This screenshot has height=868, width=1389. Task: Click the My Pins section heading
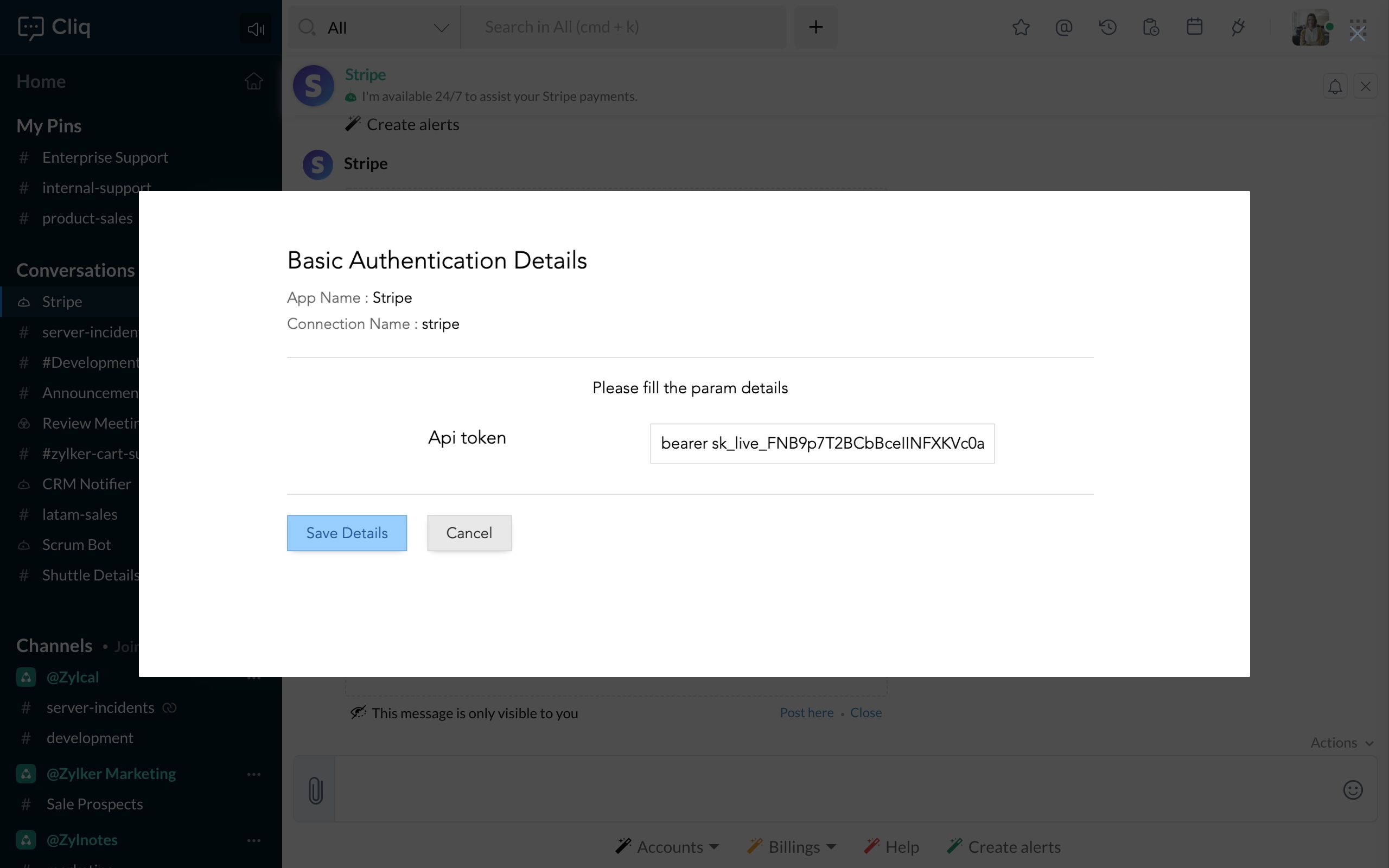[49, 126]
